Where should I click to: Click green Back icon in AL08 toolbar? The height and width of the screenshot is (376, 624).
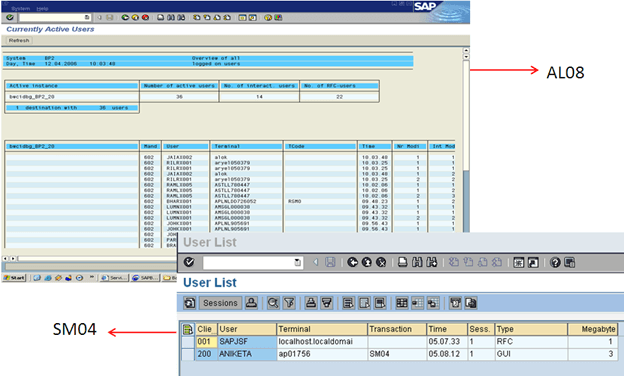point(125,18)
